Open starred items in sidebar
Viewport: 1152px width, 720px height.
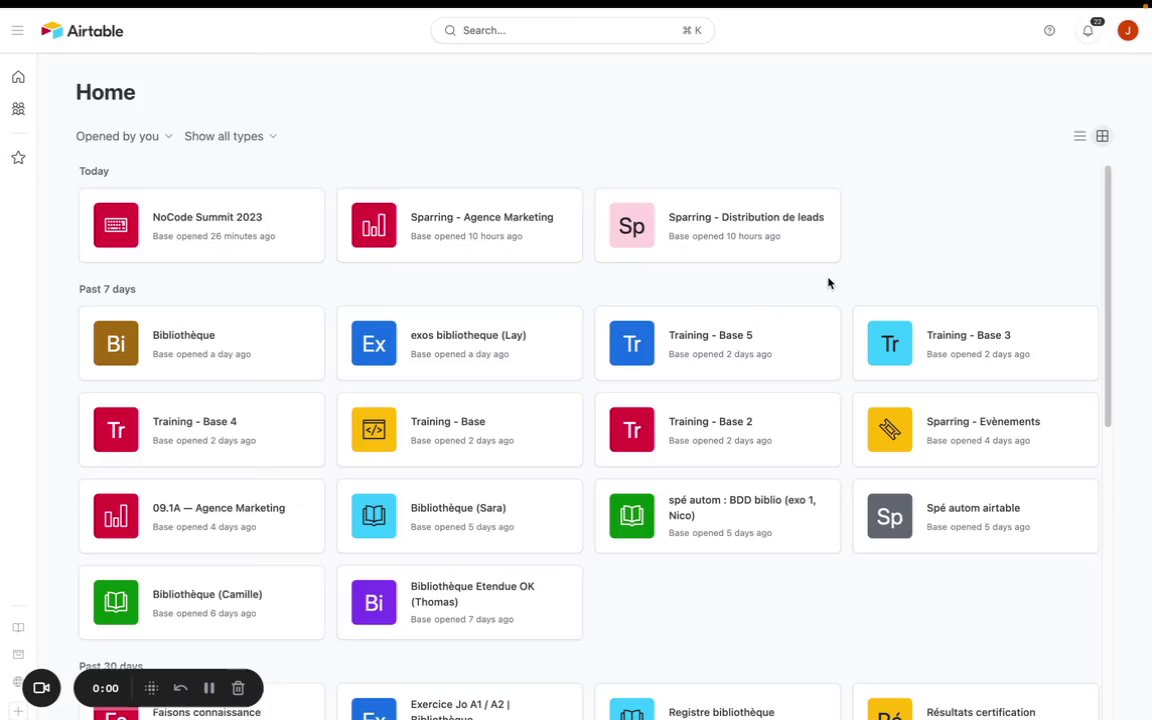point(18,157)
